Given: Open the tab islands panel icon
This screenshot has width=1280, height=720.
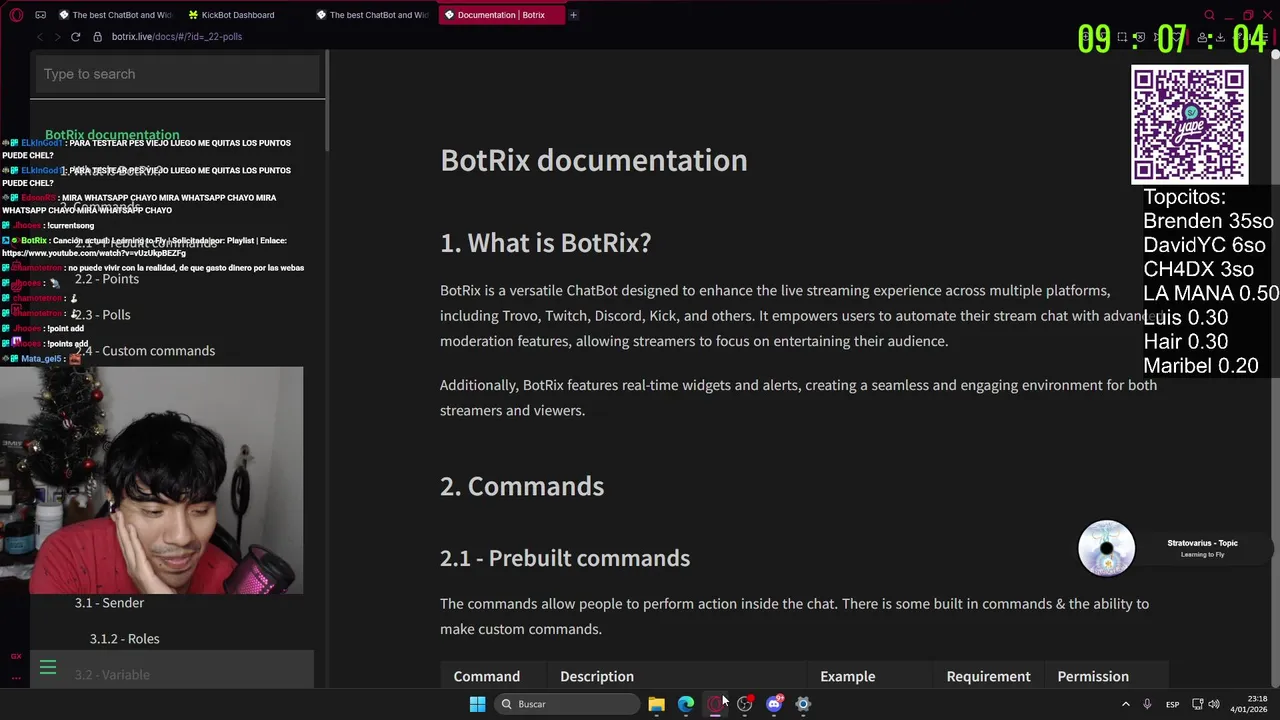Looking at the screenshot, I should click(40, 15).
